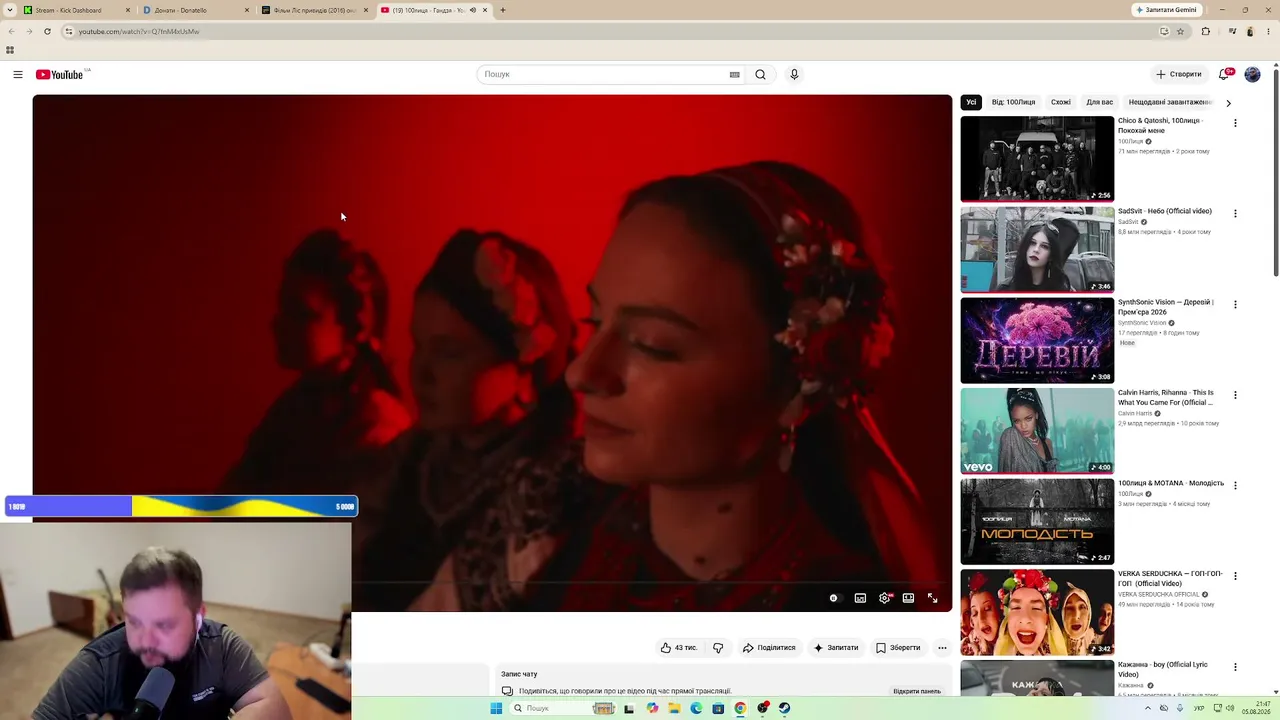1280x720 pixels.
Task: Toggle theater mode in the player
Action: tap(908, 598)
